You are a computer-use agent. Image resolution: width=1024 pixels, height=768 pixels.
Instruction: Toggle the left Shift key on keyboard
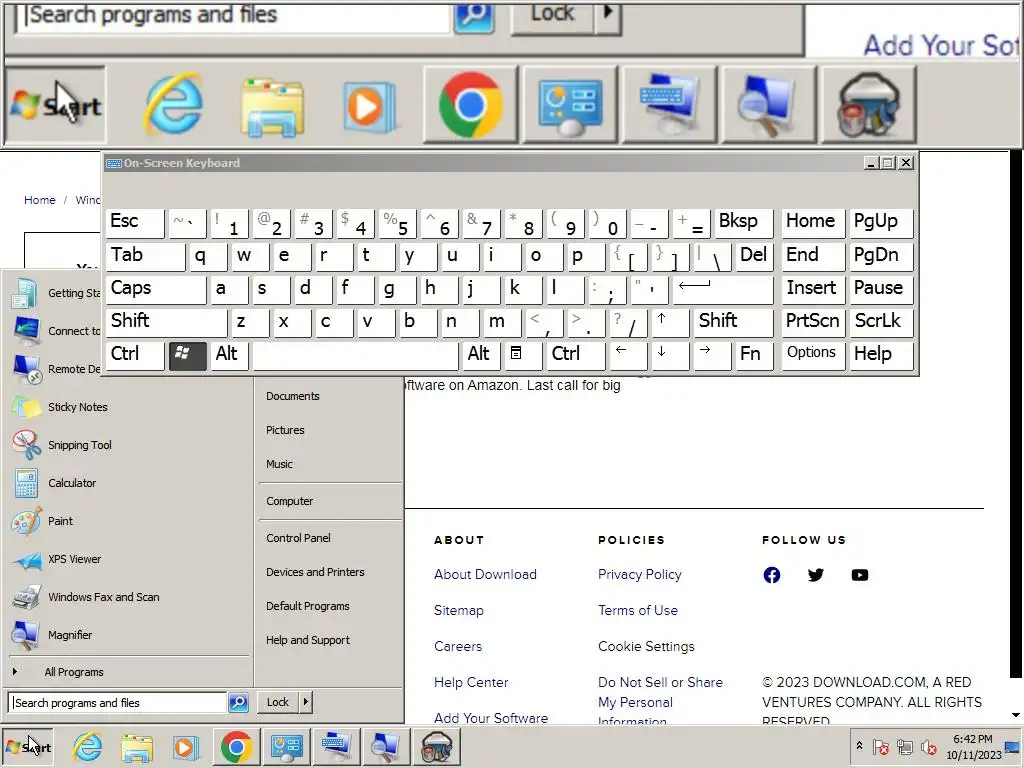167,322
